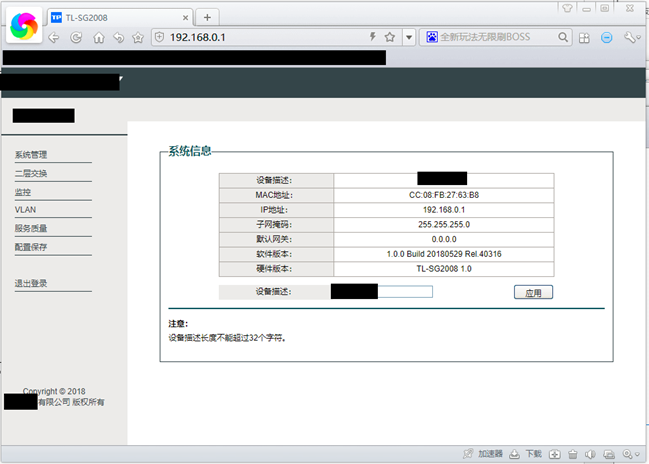Go to home page icon

click(99, 38)
